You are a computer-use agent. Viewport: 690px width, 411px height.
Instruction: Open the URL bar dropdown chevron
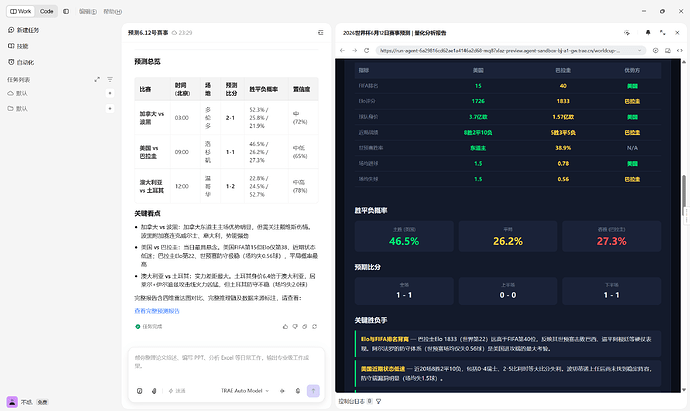(639, 51)
